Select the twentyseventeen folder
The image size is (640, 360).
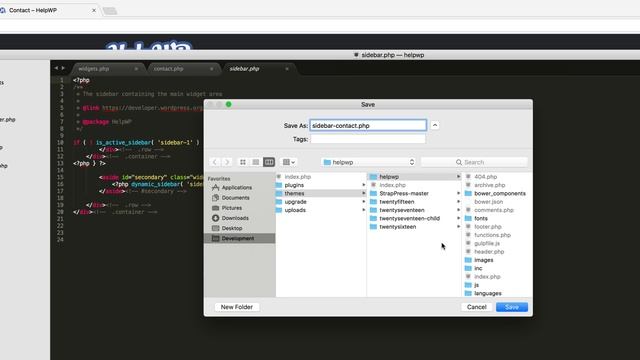pos(402,210)
